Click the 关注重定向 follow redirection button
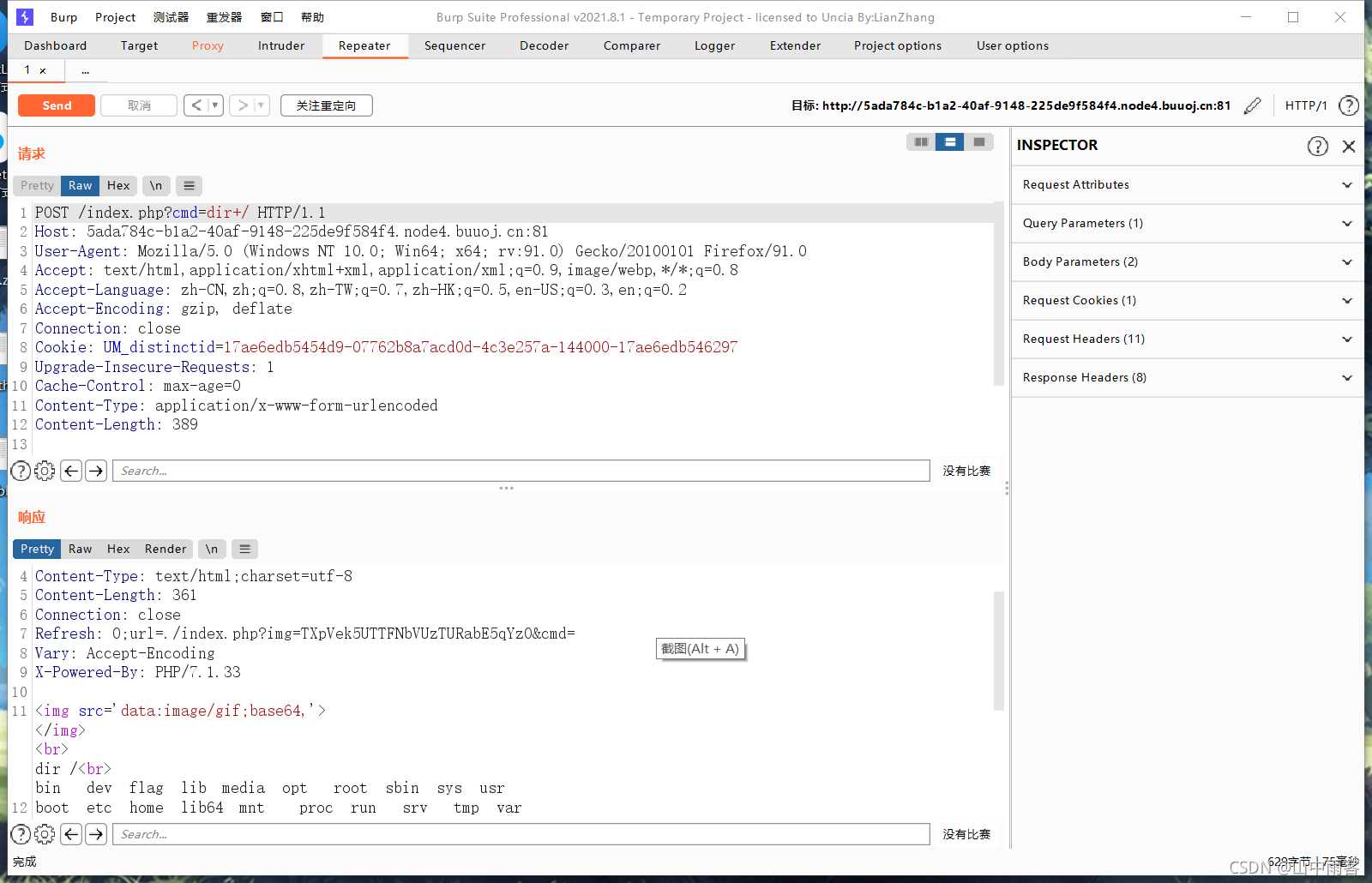Viewport: 1372px width, 883px height. coord(327,105)
